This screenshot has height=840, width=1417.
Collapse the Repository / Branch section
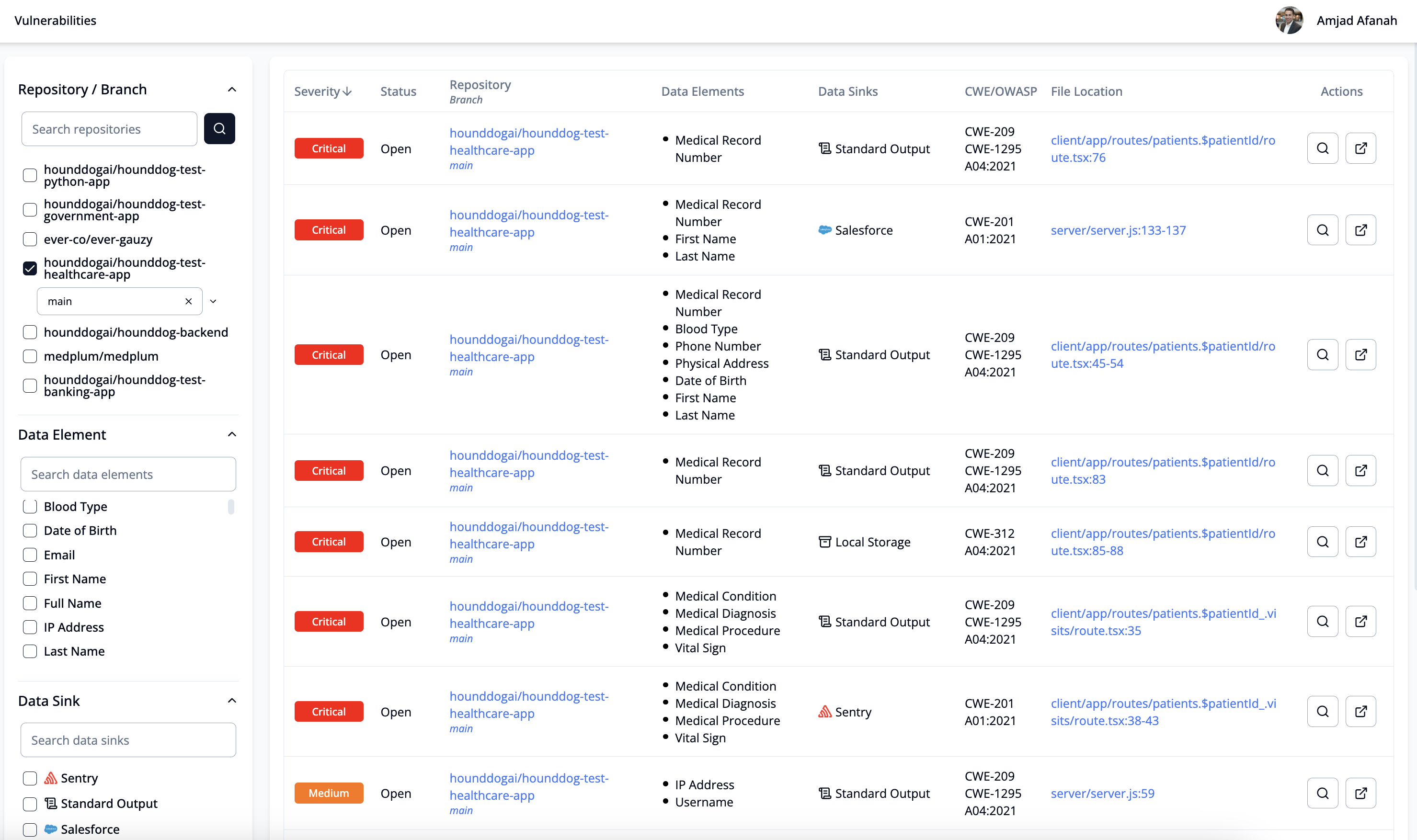pos(231,90)
